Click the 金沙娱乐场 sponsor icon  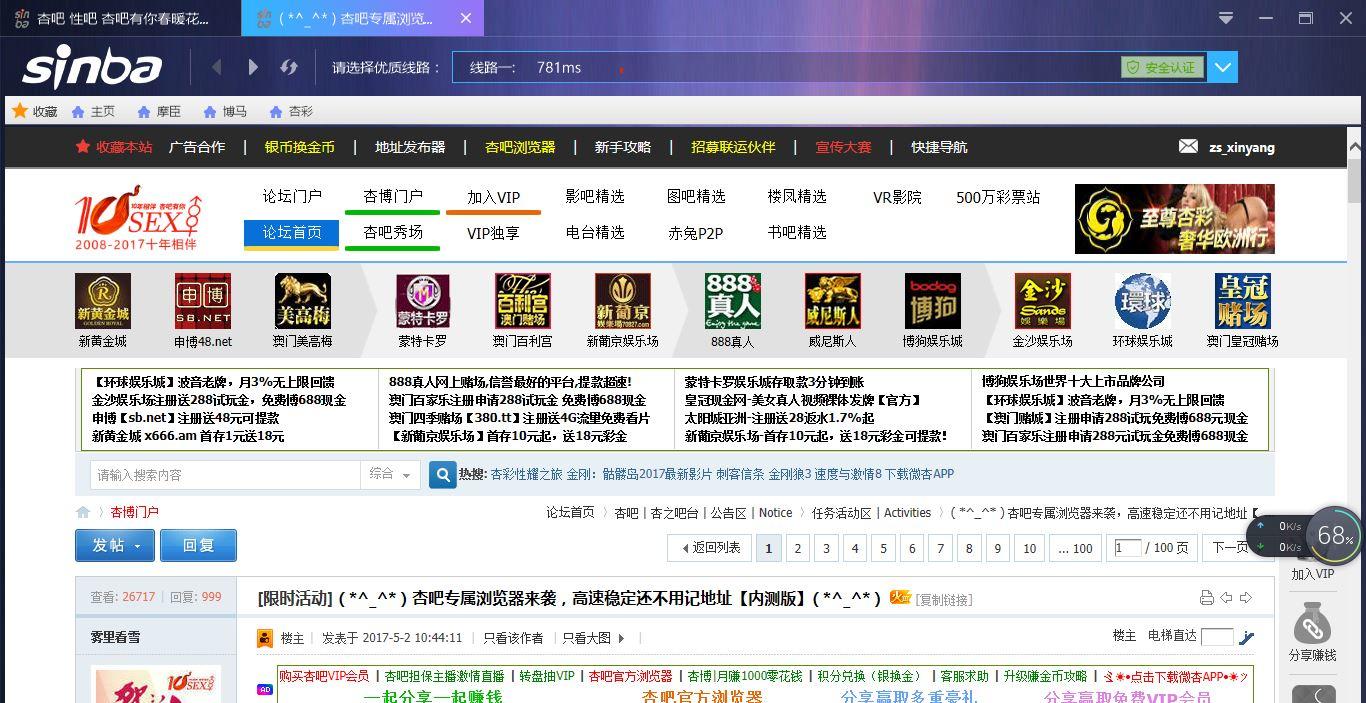pos(1043,301)
